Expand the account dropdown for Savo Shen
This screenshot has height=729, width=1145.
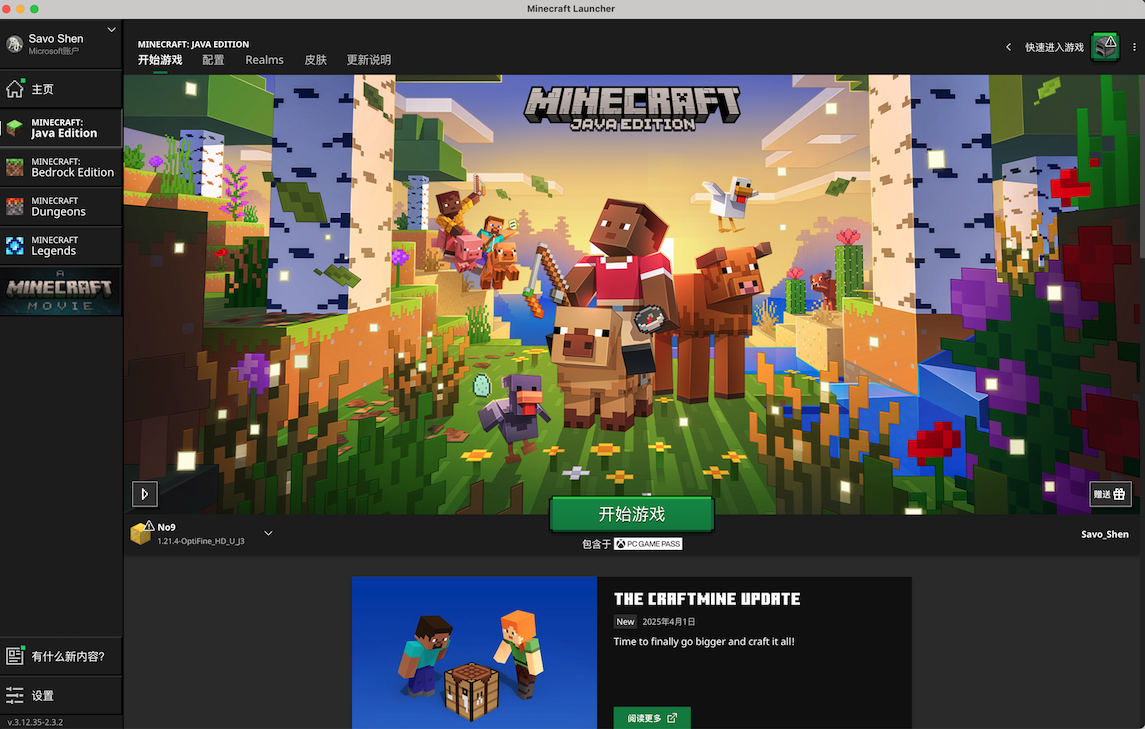click(x=112, y=30)
